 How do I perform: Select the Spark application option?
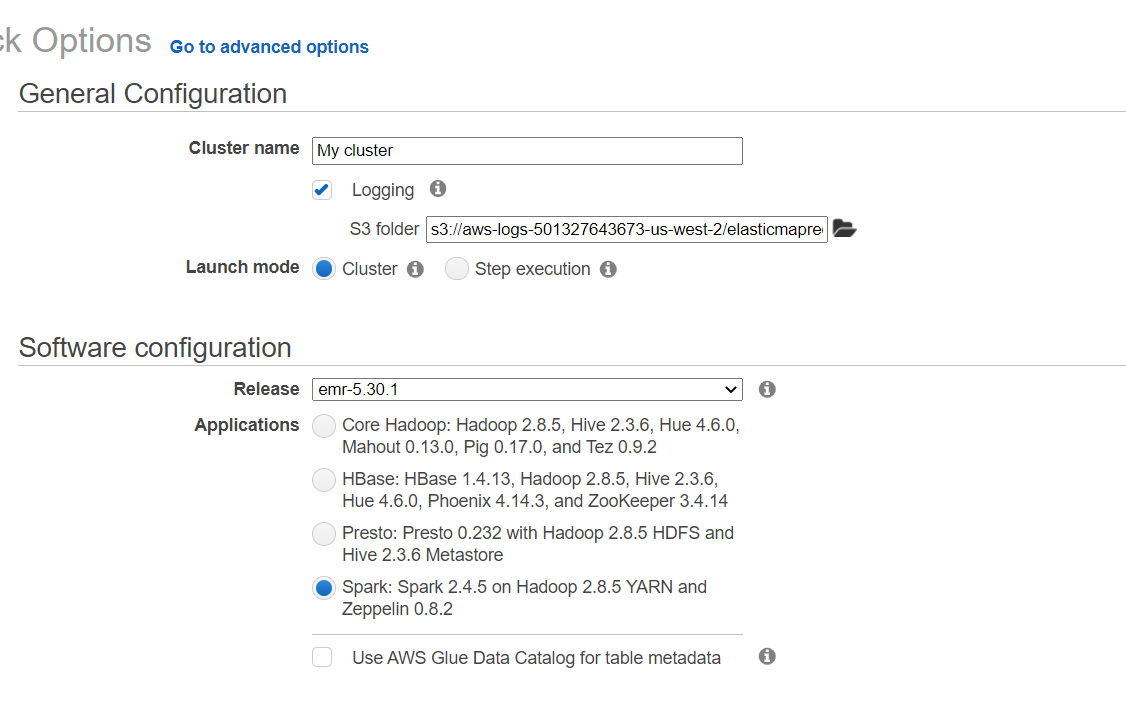pos(323,588)
